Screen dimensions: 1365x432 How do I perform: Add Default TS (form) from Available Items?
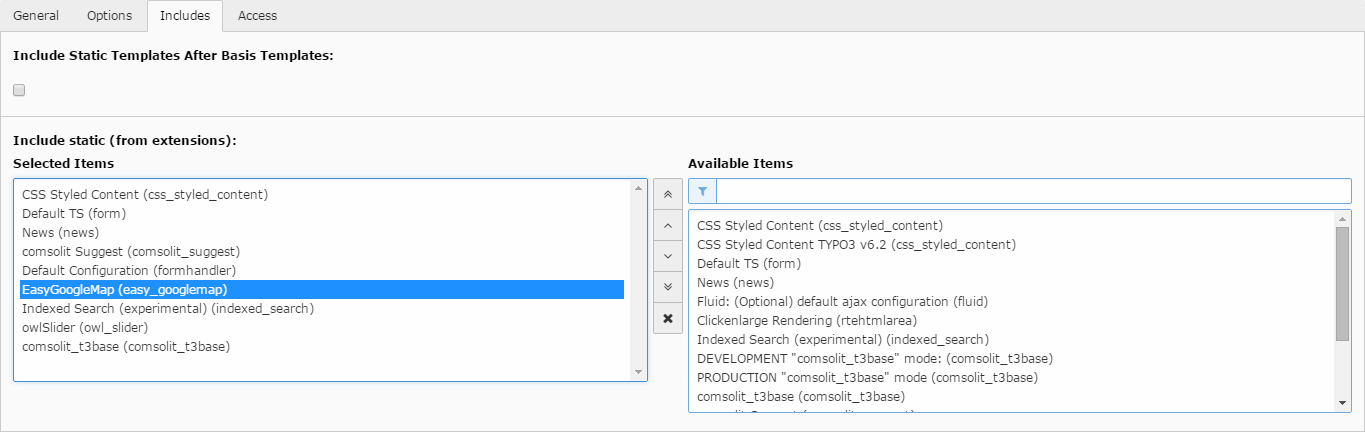point(1014,263)
